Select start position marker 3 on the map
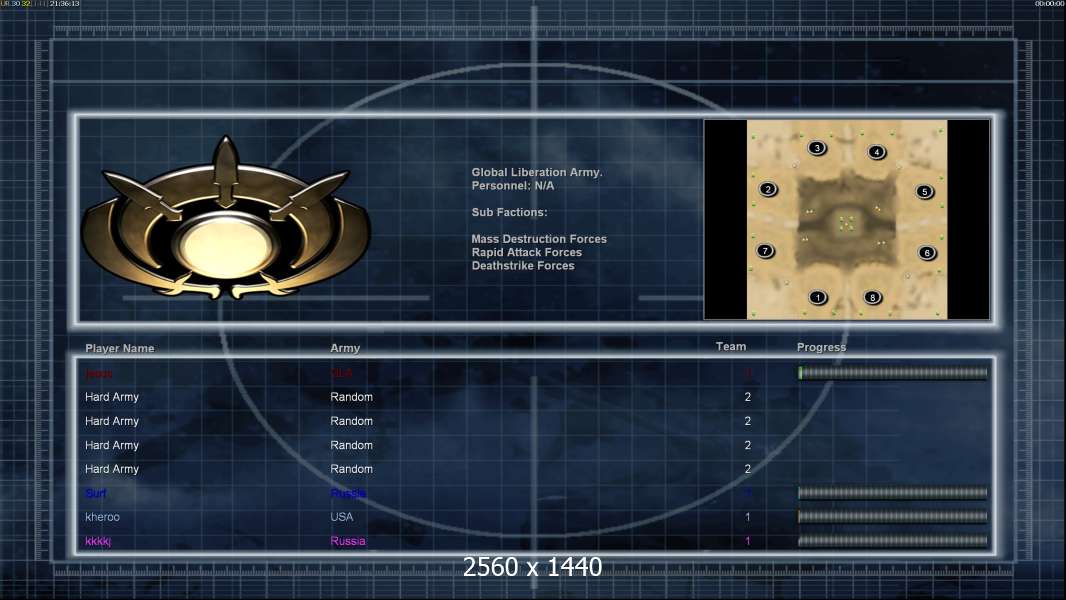1066x600 pixels. (817, 147)
